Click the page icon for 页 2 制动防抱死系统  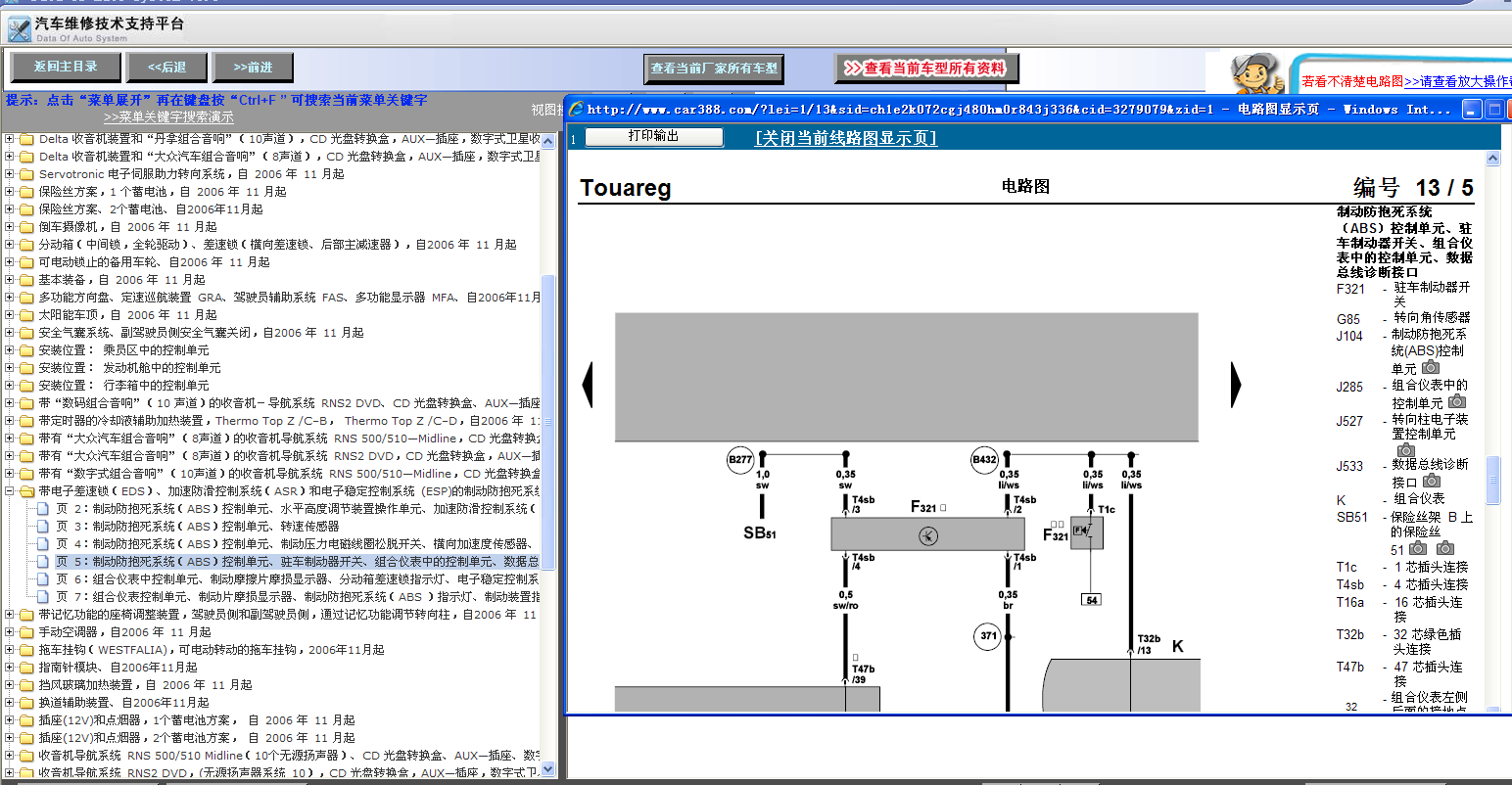[x=43, y=509]
